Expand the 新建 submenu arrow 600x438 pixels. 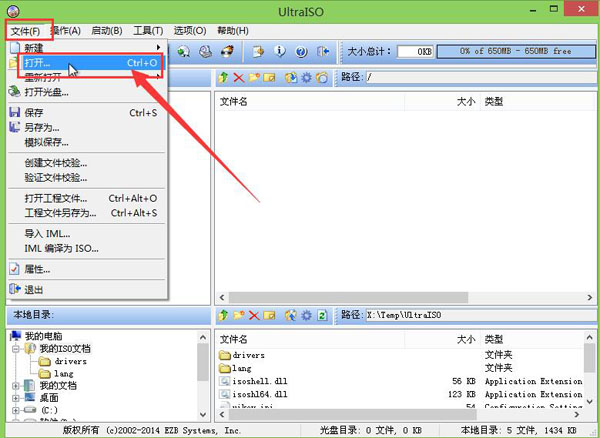click(x=158, y=47)
